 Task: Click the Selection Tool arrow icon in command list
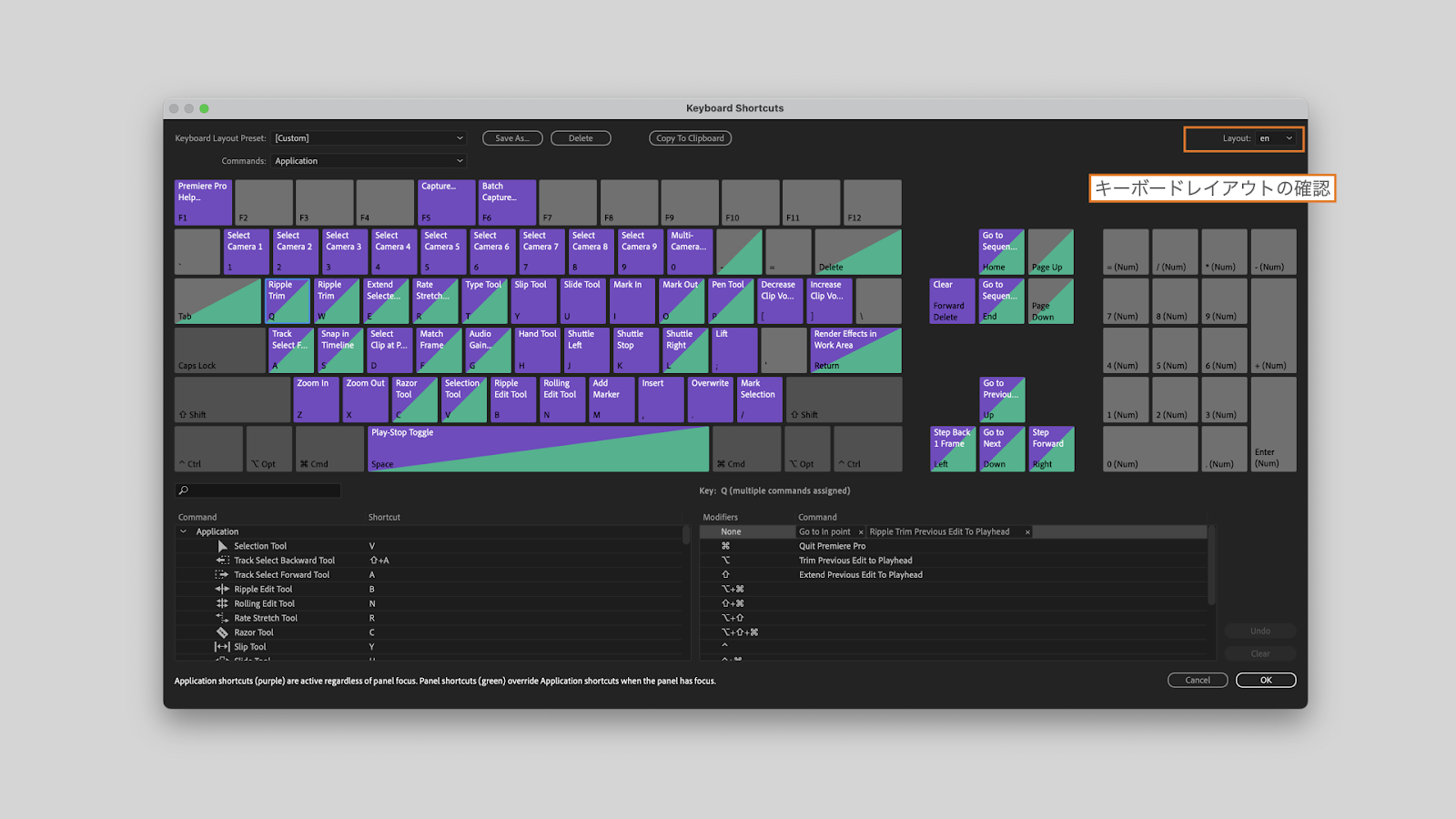pyautogui.click(x=222, y=546)
